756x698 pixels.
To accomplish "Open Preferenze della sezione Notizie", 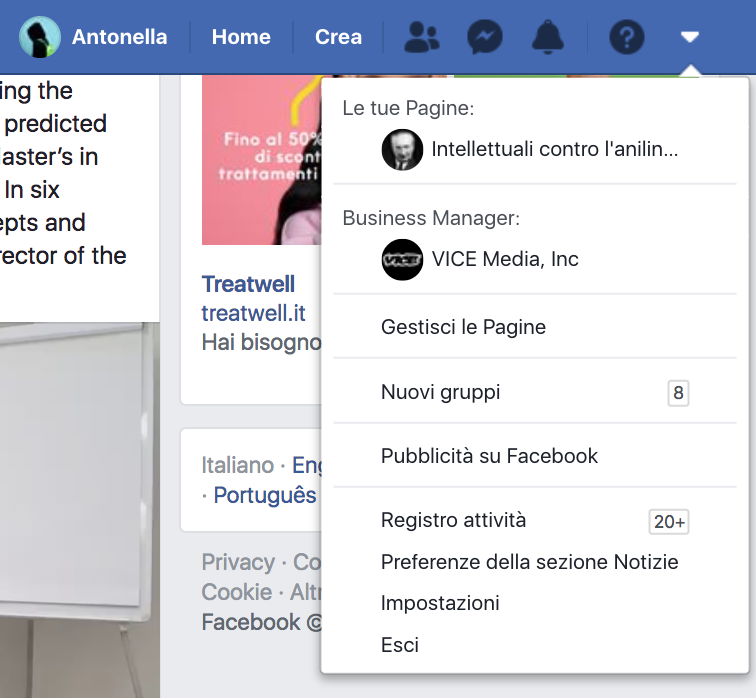I will click(529, 562).
